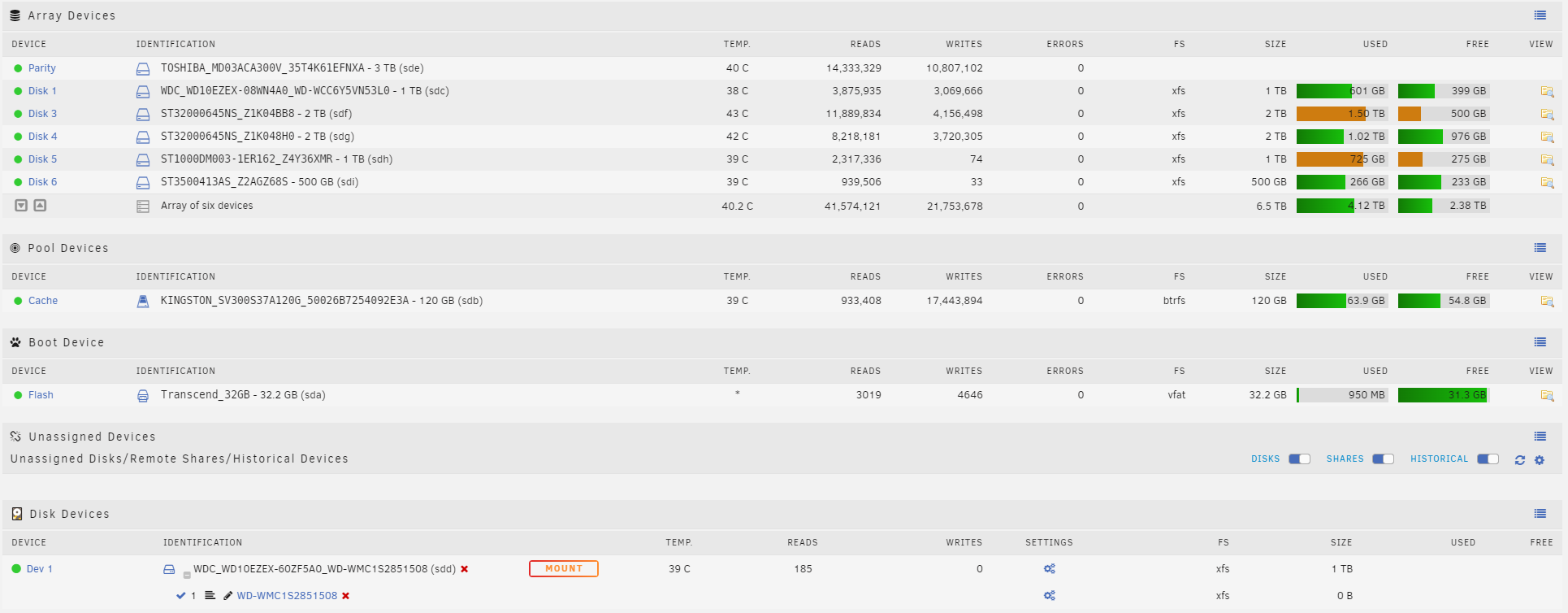Screen dimensions: 1568x613
Task: Click the ST3500413AS_Z2AGZ68S identification text
Action: [259, 182]
